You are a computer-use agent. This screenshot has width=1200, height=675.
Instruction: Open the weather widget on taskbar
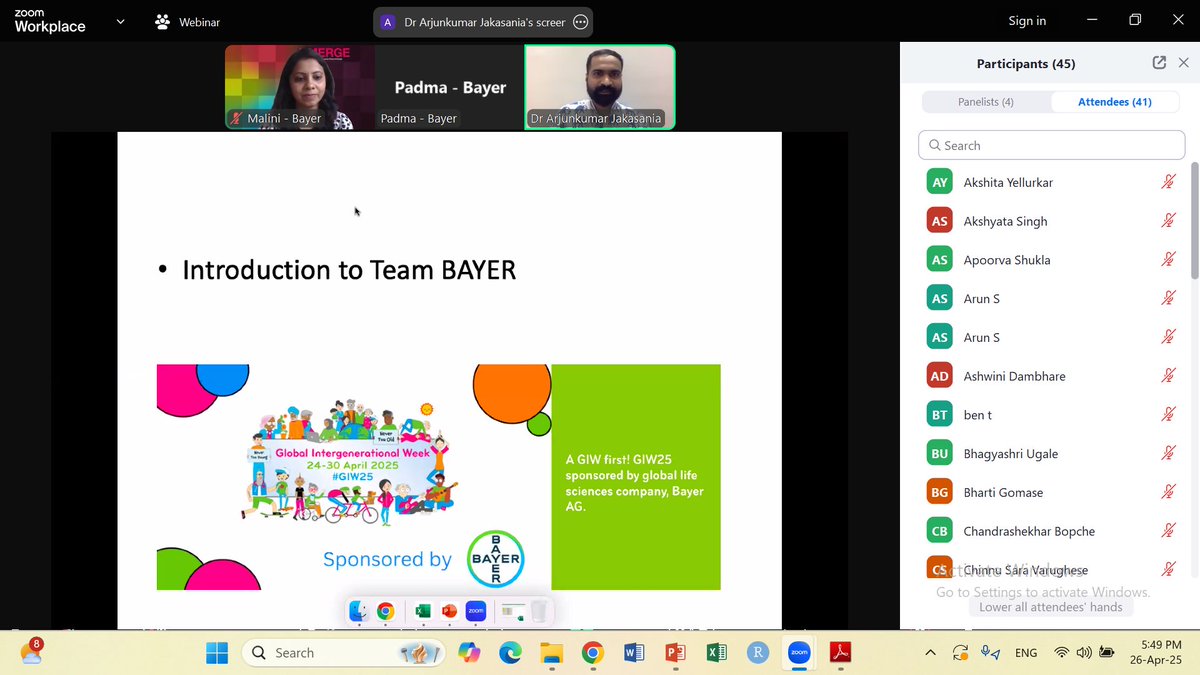(x=31, y=652)
